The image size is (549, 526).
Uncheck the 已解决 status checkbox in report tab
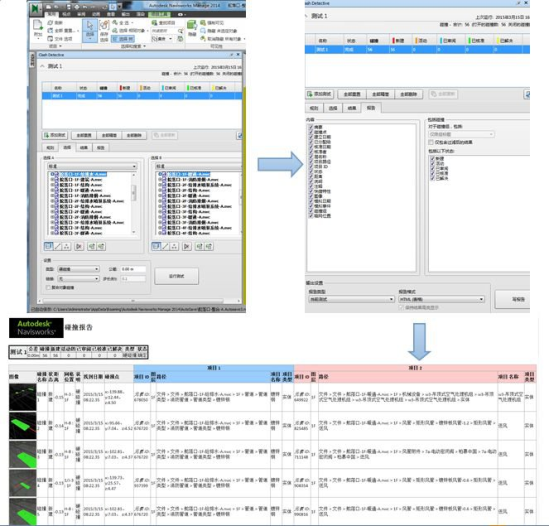coord(433,178)
